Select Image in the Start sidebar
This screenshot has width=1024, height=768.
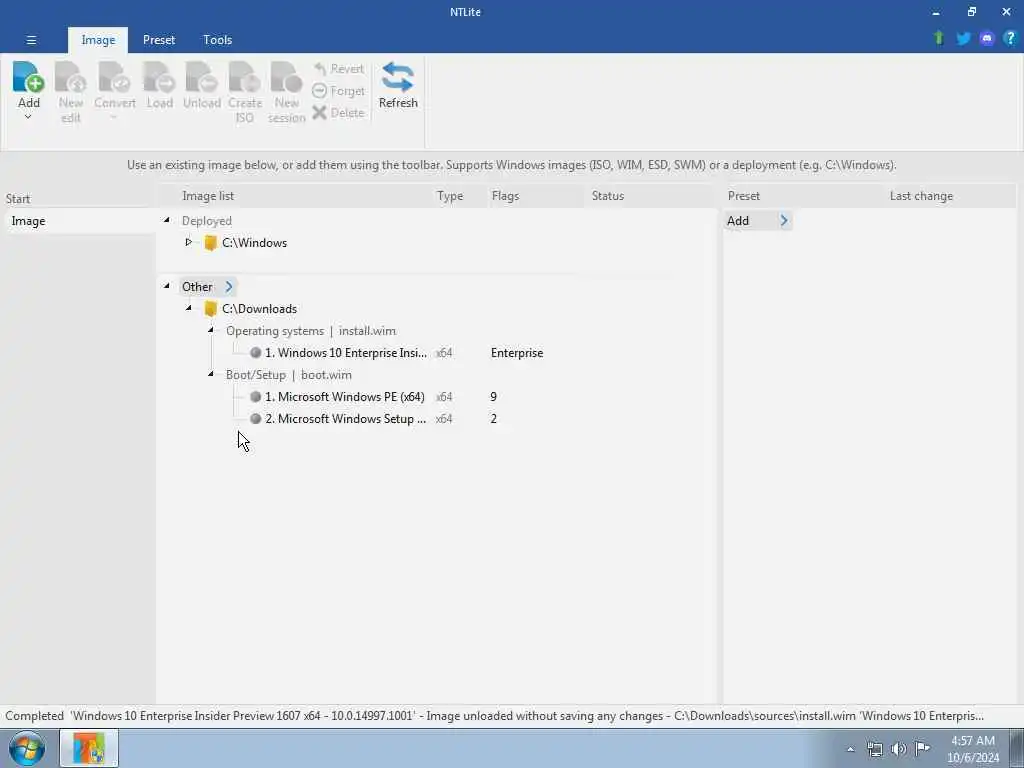[x=78, y=221]
